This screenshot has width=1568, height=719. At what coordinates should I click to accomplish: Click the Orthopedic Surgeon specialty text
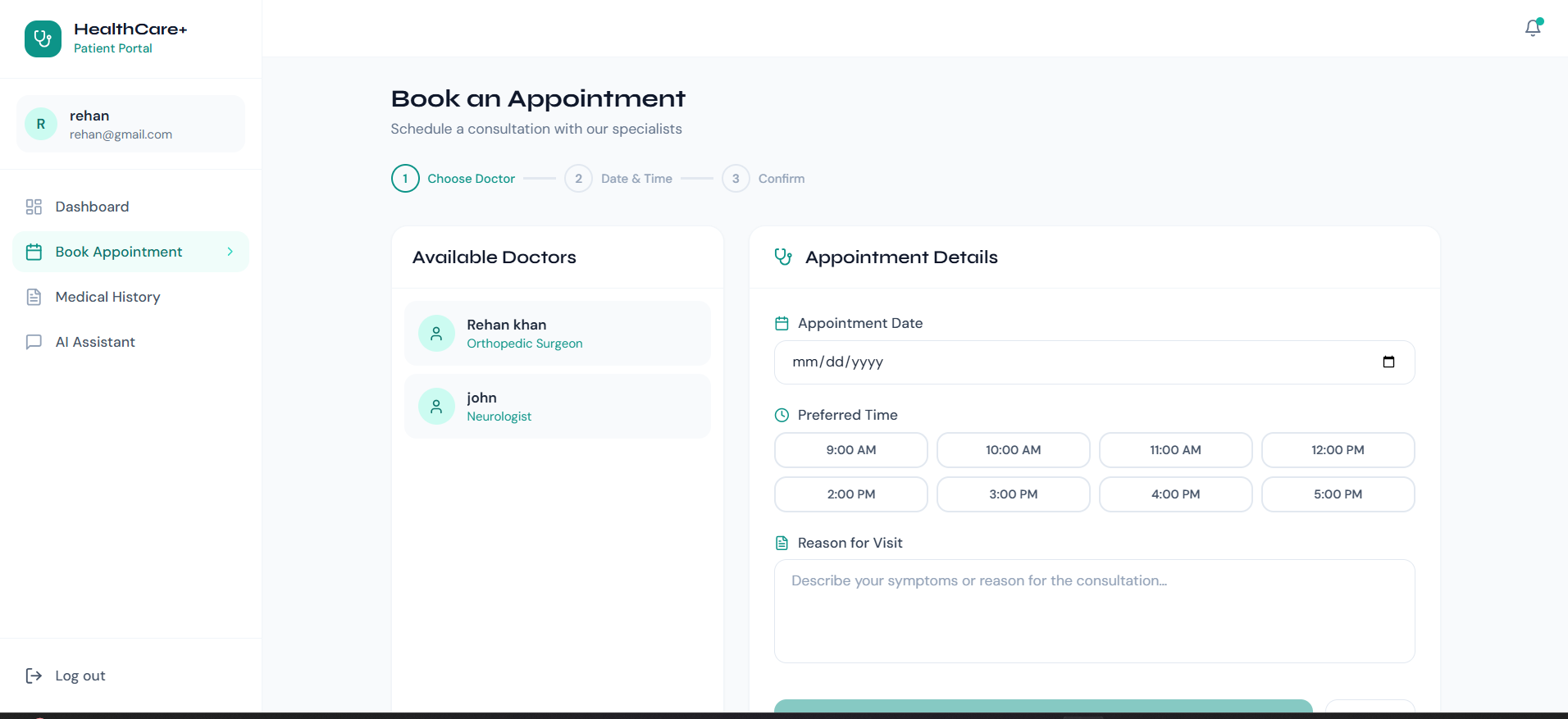[525, 344]
